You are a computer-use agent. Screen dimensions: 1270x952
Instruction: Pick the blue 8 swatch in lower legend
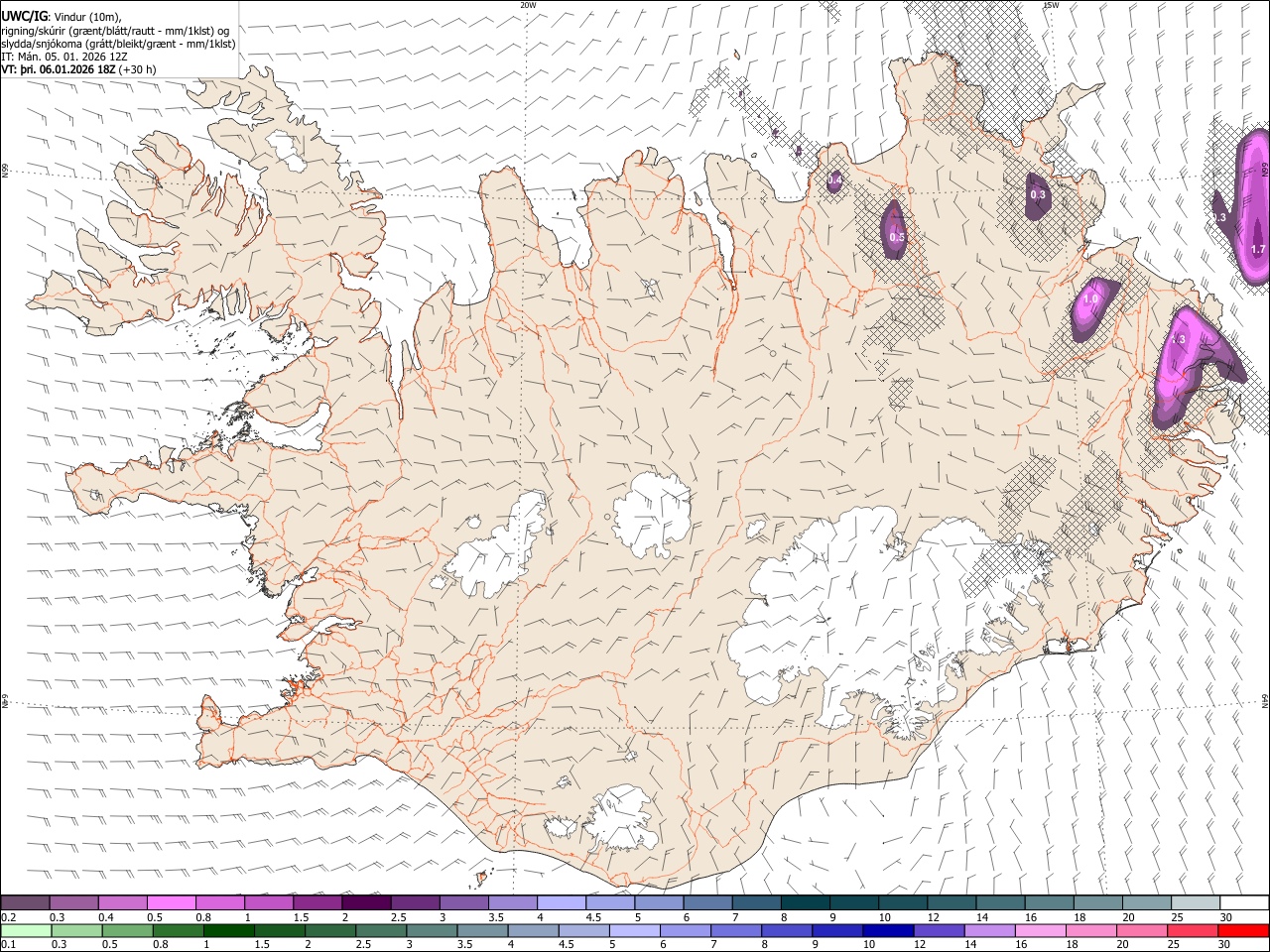click(786, 930)
